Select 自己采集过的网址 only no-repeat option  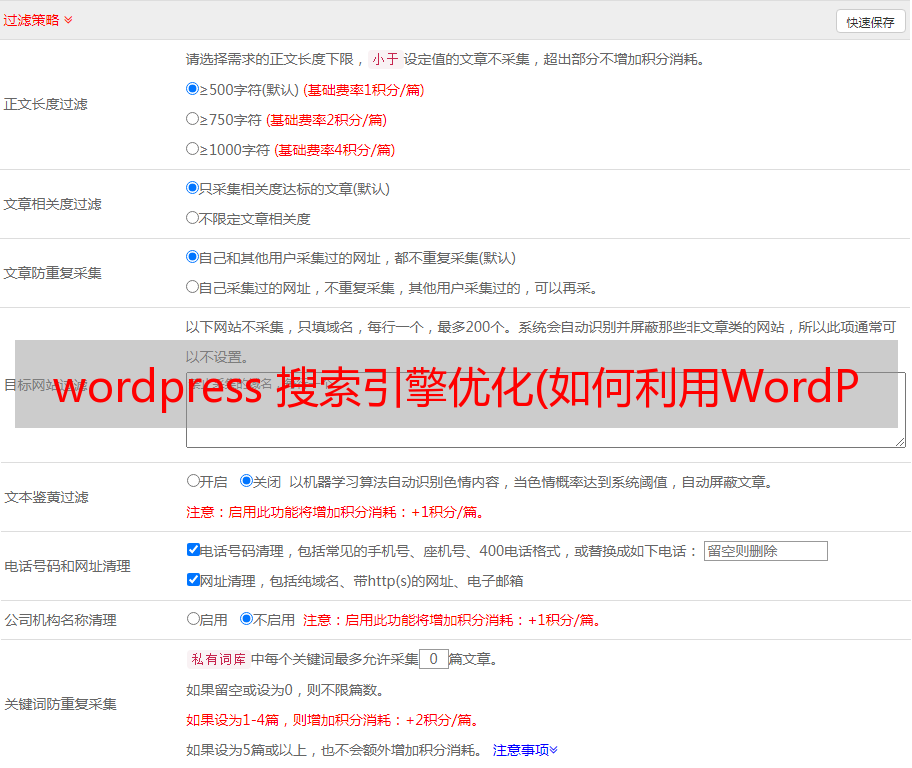[x=193, y=287]
